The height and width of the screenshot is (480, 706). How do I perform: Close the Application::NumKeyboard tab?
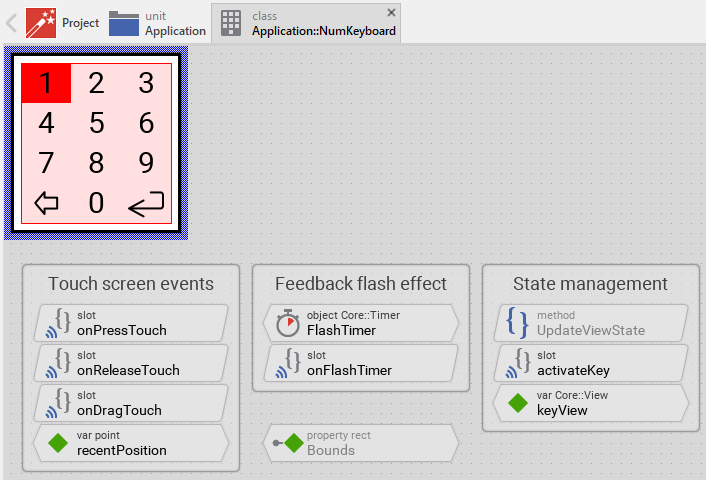pyautogui.click(x=391, y=12)
